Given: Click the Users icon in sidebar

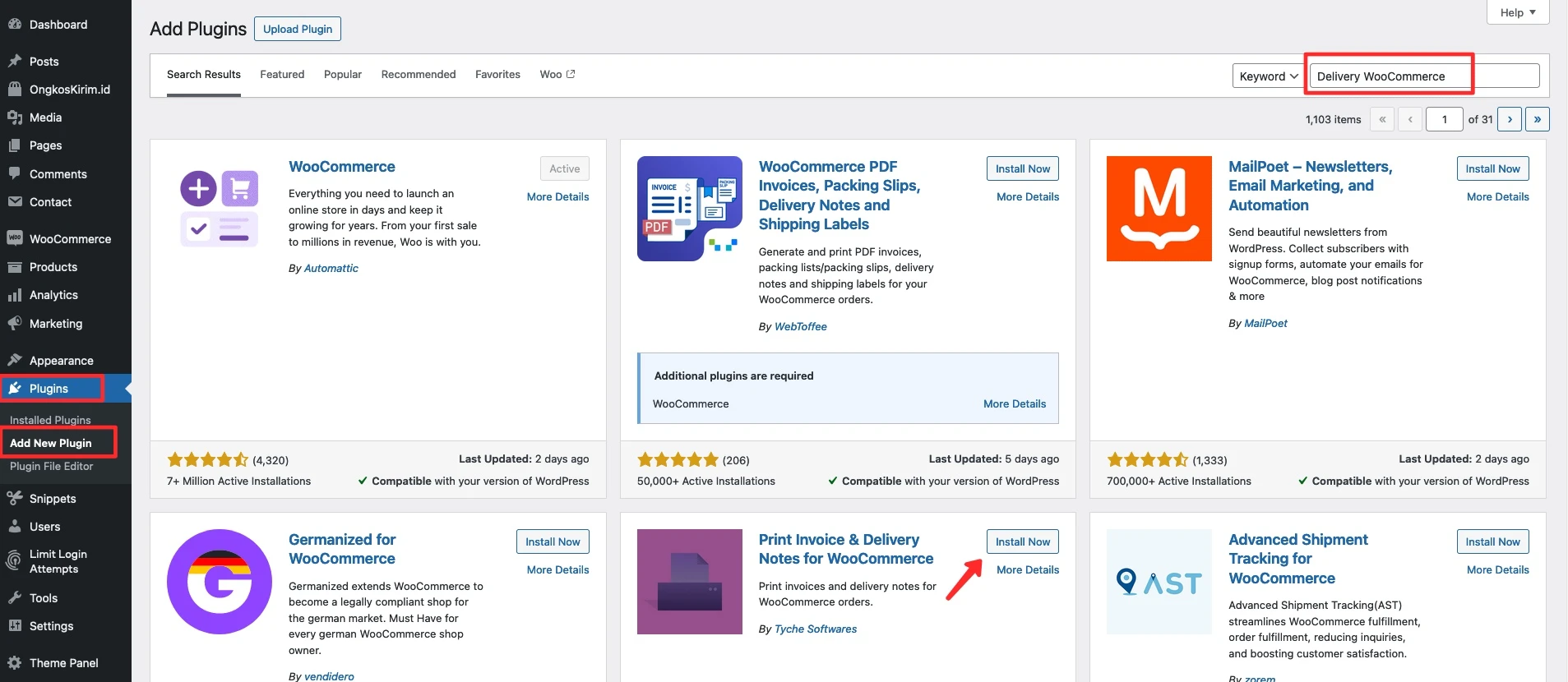Looking at the screenshot, I should click(x=15, y=526).
